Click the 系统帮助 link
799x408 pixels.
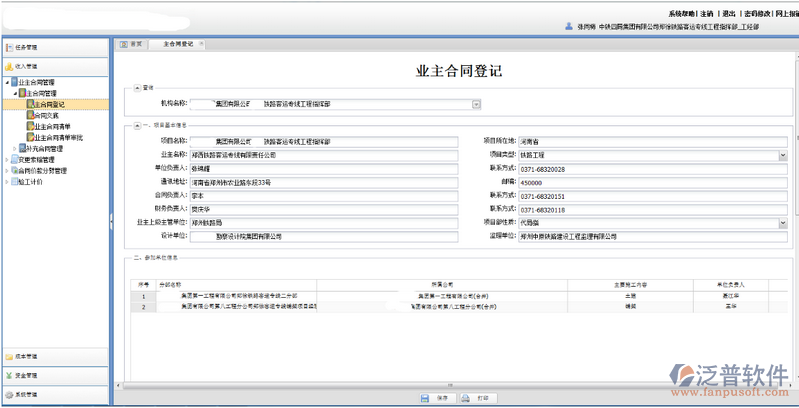click(x=681, y=14)
